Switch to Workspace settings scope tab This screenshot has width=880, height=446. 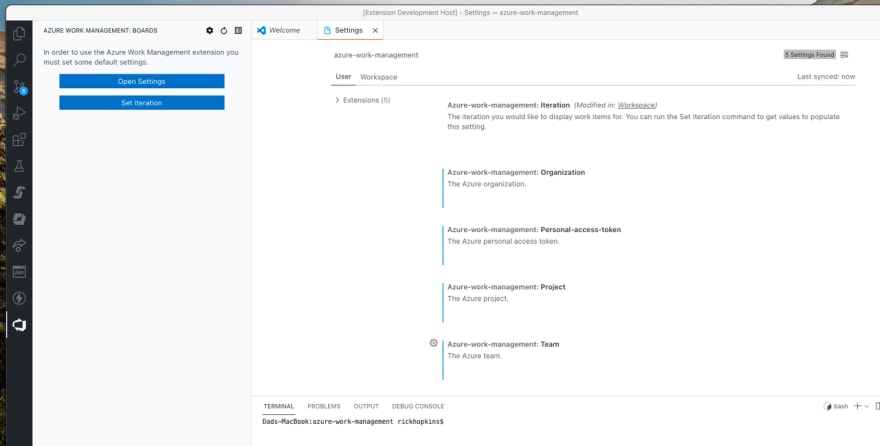coord(379,77)
